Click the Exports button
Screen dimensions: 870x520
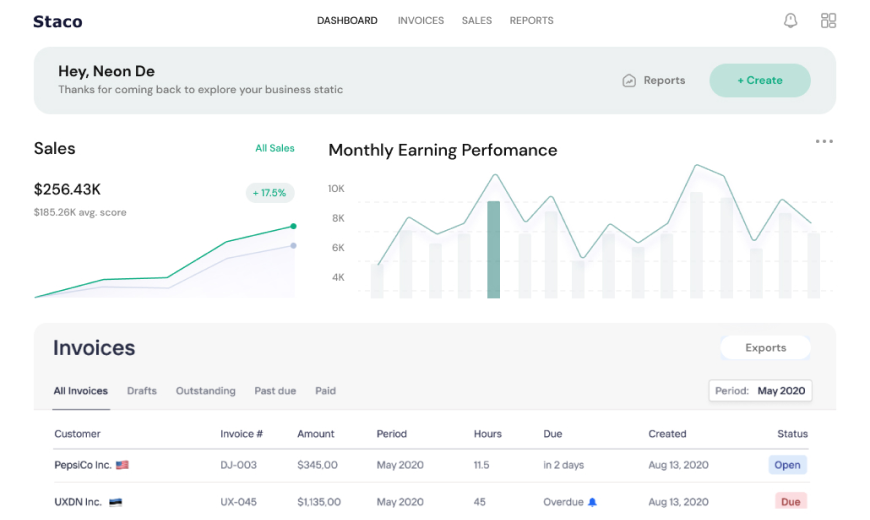point(765,348)
